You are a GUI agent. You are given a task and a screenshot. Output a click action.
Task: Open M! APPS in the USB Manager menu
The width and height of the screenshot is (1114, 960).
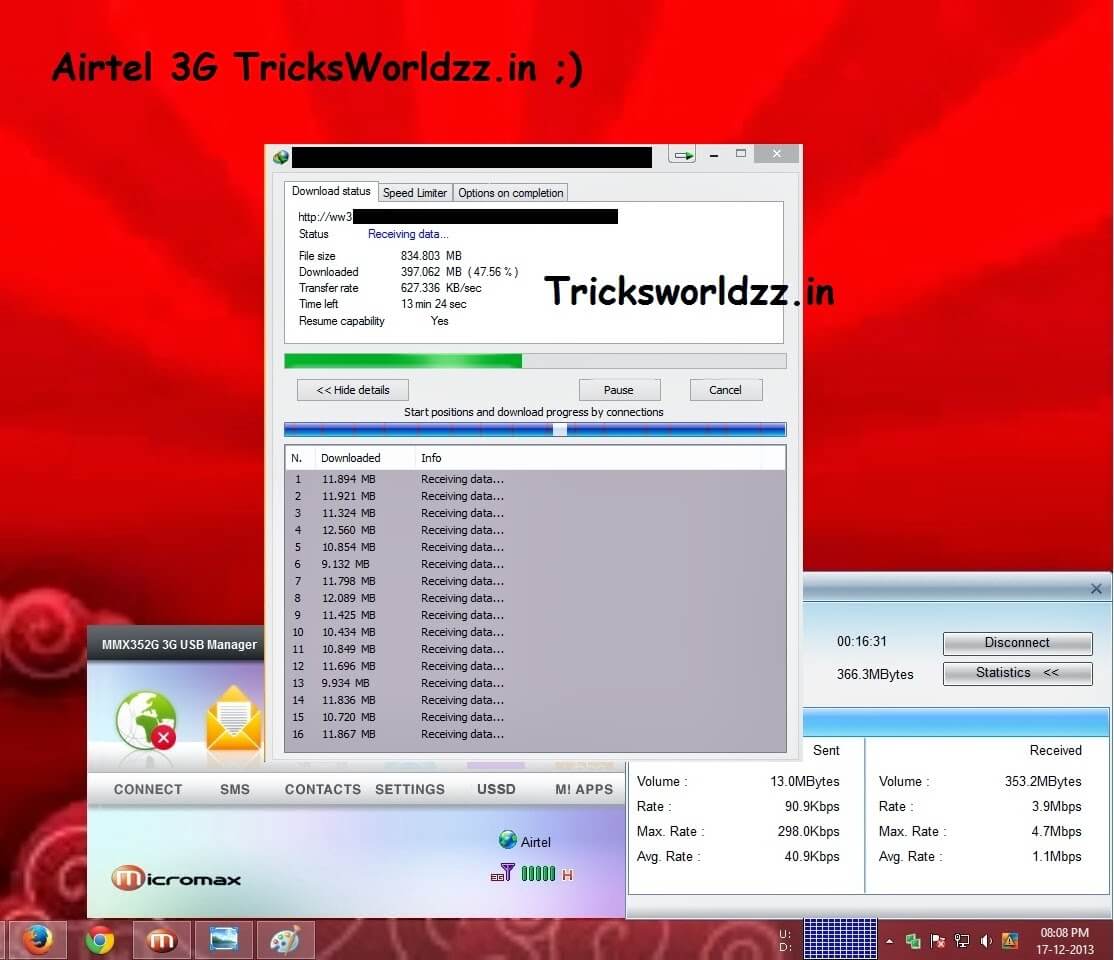coord(584,789)
